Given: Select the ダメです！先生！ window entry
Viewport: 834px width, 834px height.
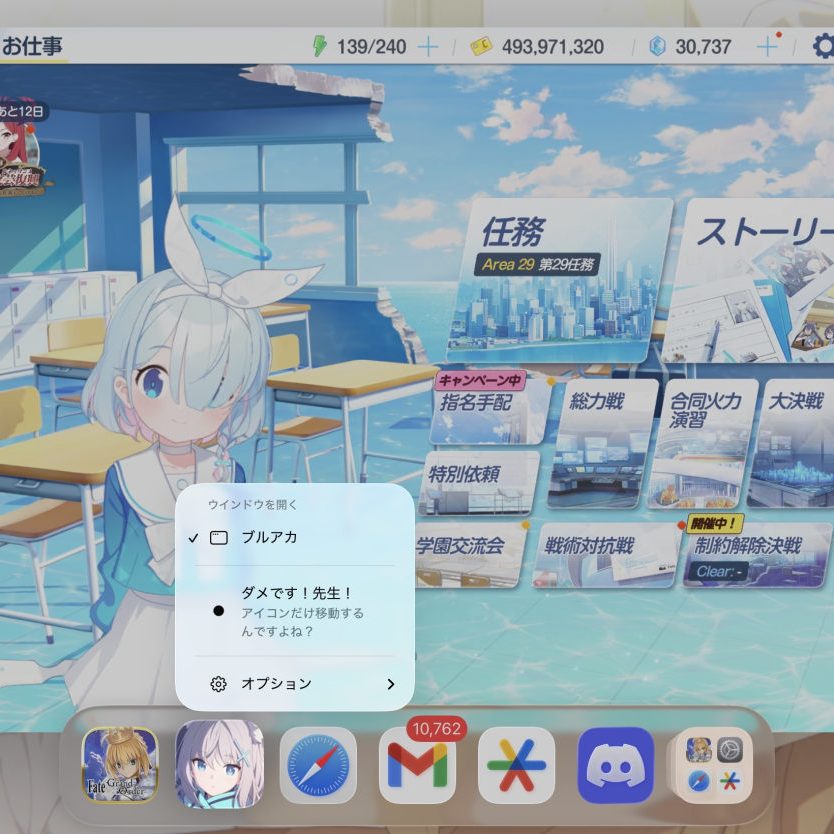Looking at the screenshot, I should pos(295,611).
